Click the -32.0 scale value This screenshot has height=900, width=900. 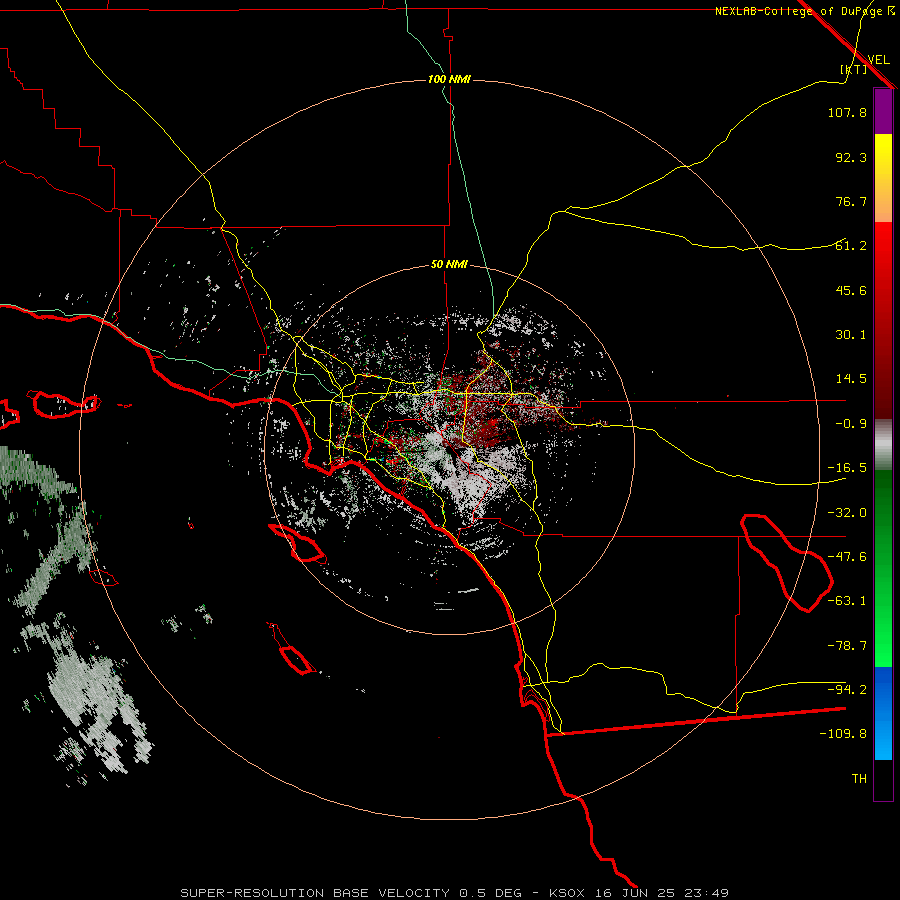847,513
